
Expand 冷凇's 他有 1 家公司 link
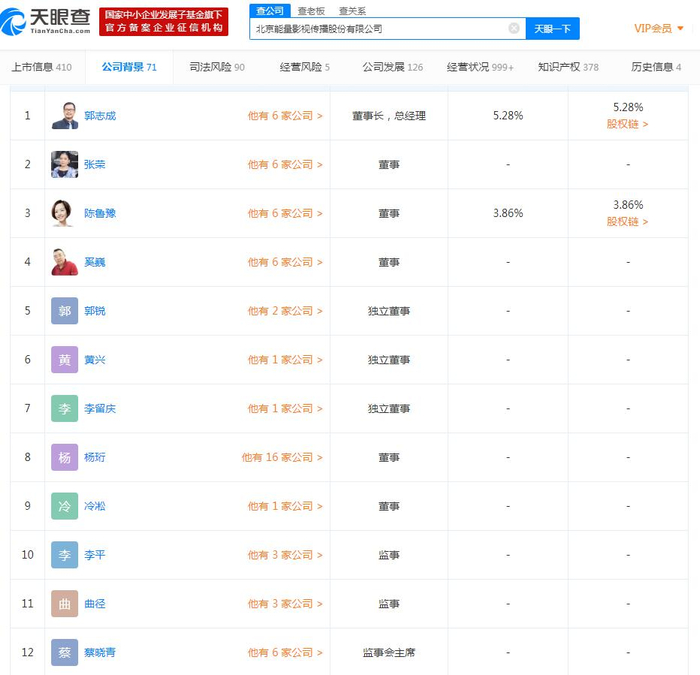click(285, 506)
